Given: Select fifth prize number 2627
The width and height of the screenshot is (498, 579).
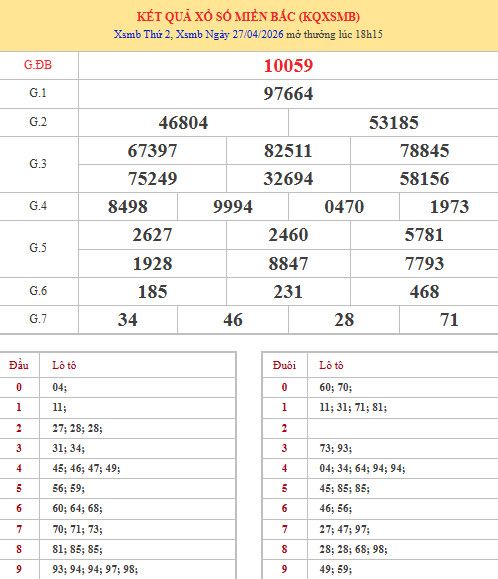Looking at the screenshot, I should coord(152,235).
